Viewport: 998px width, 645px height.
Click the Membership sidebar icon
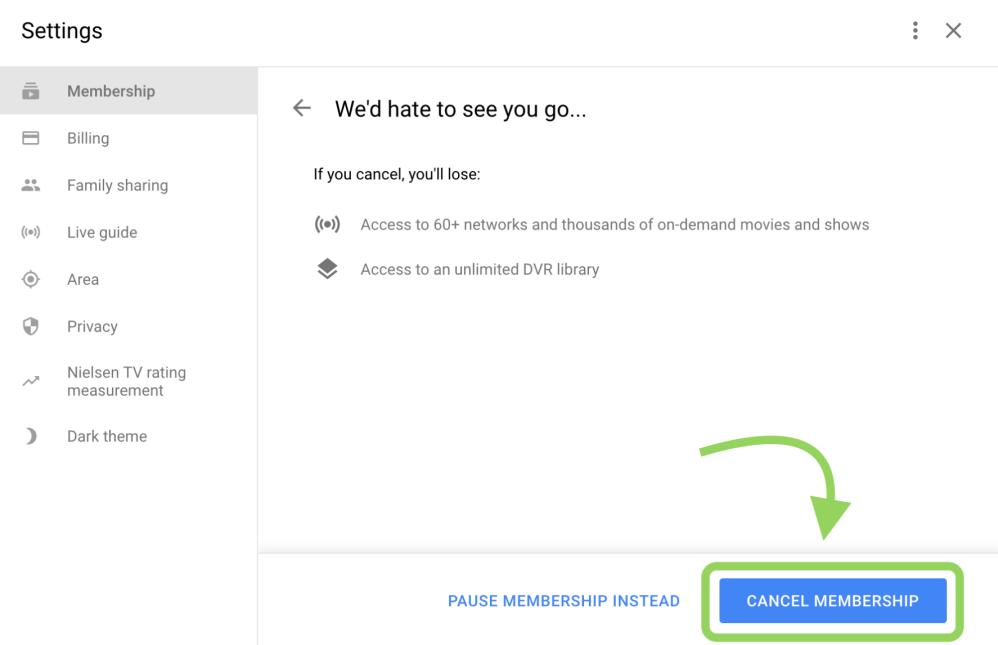(31, 91)
